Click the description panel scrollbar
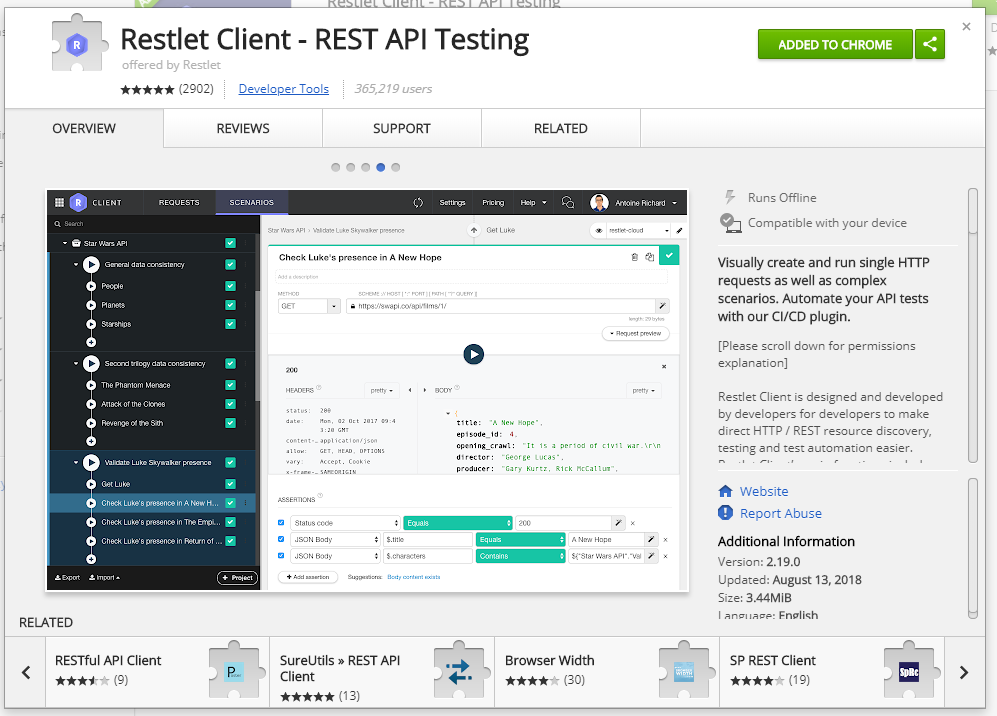 [x=972, y=325]
